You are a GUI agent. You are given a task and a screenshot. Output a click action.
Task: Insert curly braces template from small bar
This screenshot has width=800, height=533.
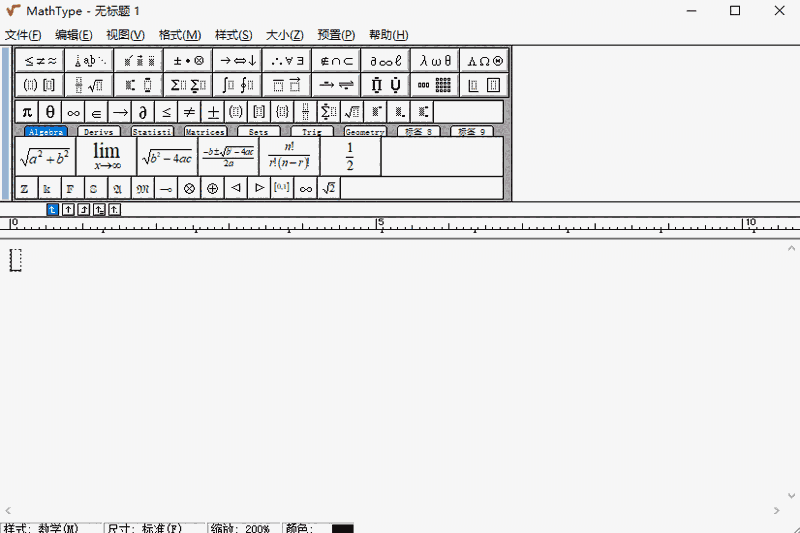point(282,112)
